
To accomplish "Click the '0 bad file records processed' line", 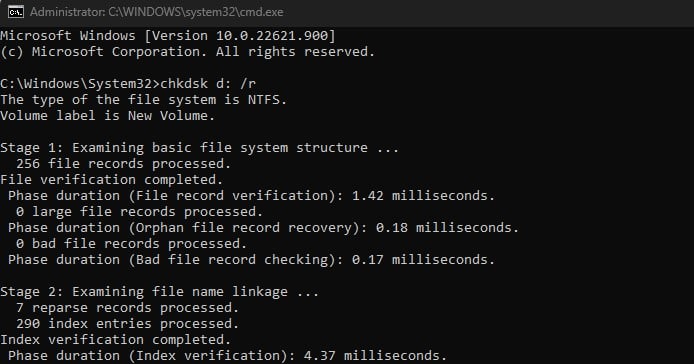I will tap(131, 244).
